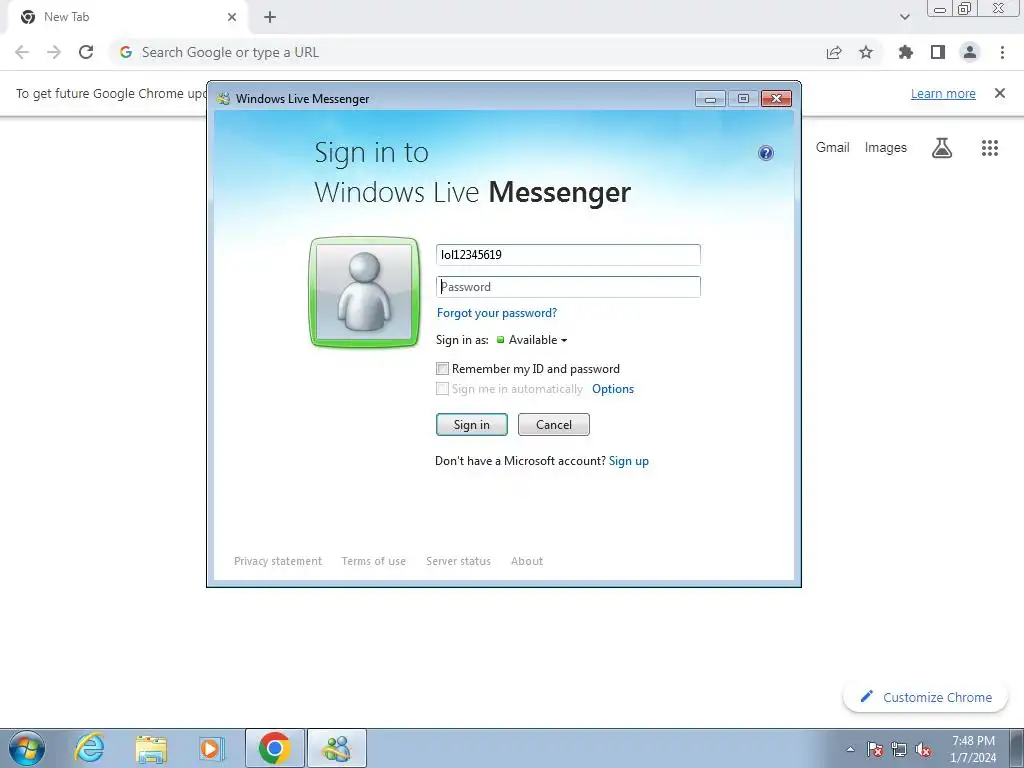Open Chrome tab search chevron
The height and width of the screenshot is (768, 1024).
point(904,17)
